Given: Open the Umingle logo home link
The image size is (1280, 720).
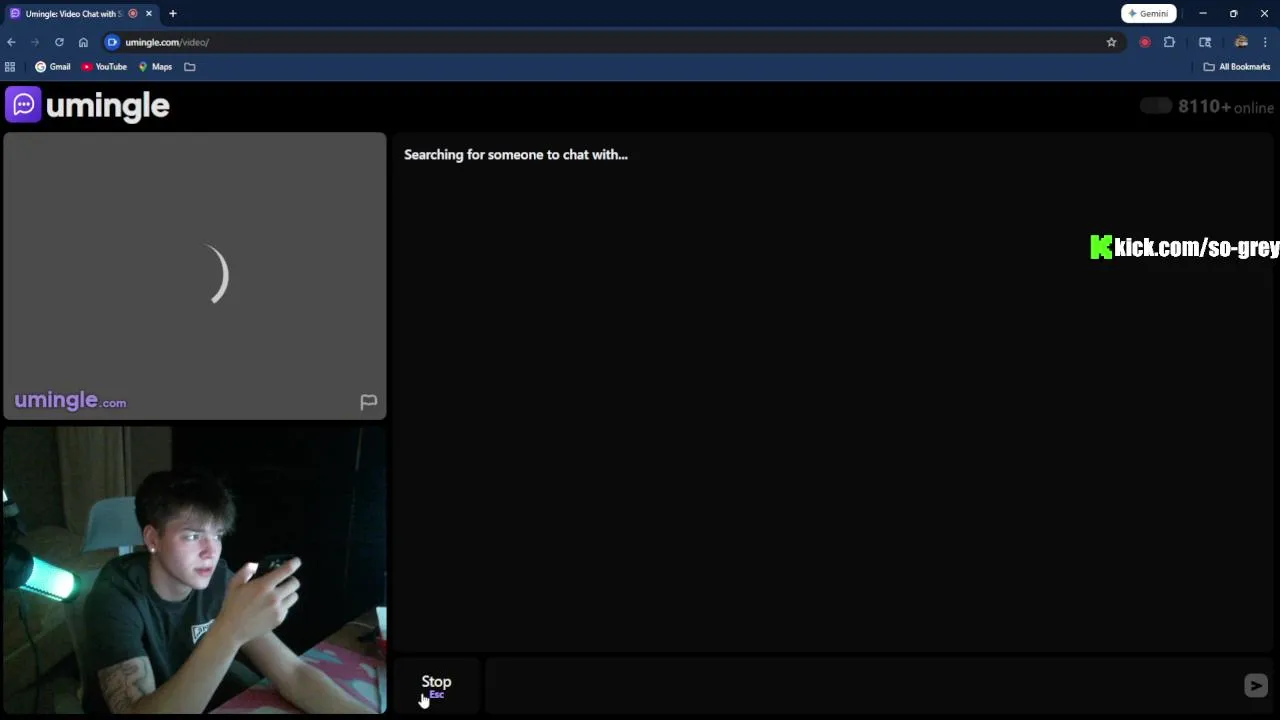Looking at the screenshot, I should (x=88, y=105).
